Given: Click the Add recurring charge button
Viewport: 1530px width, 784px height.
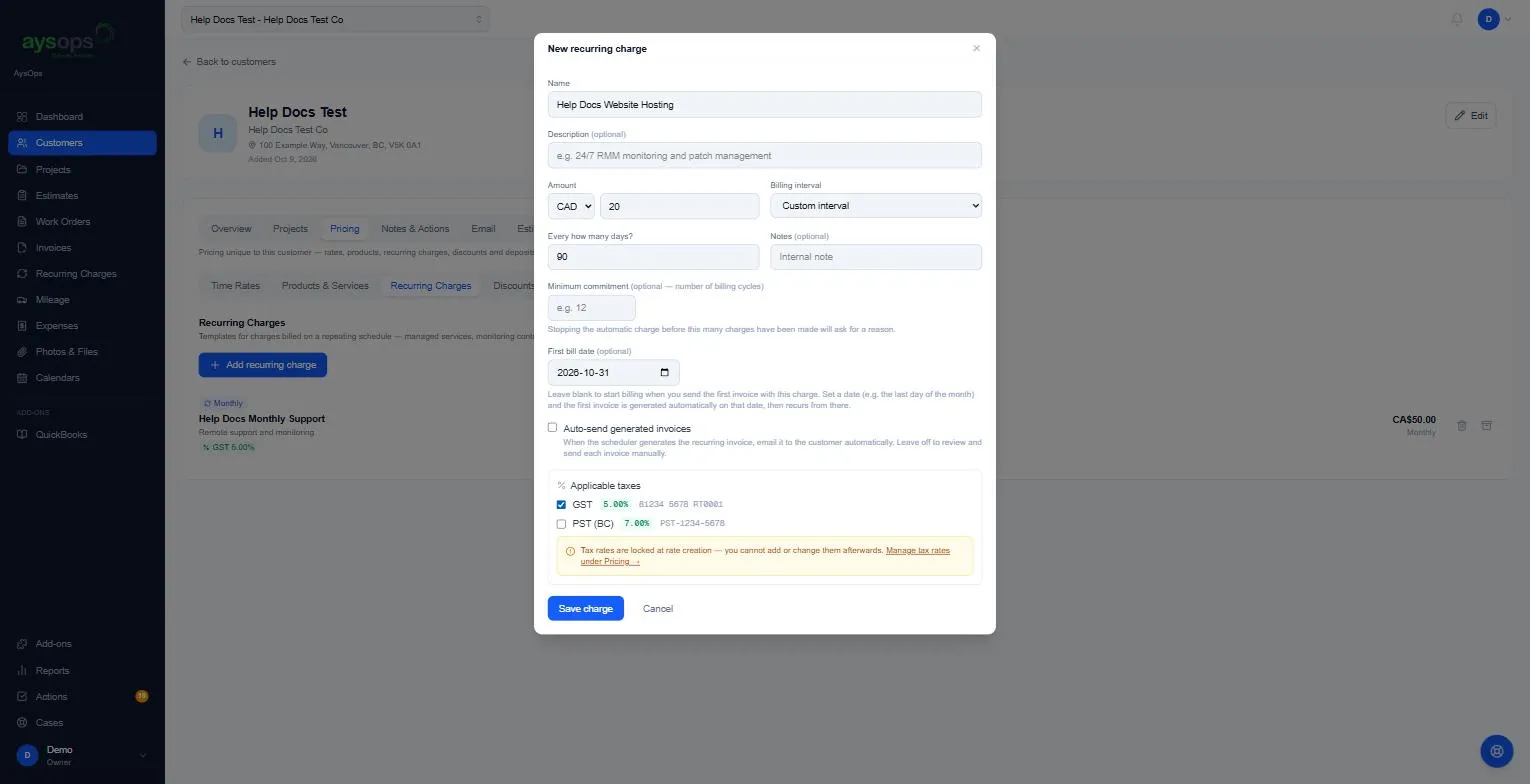Looking at the screenshot, I should pos(263,365).
